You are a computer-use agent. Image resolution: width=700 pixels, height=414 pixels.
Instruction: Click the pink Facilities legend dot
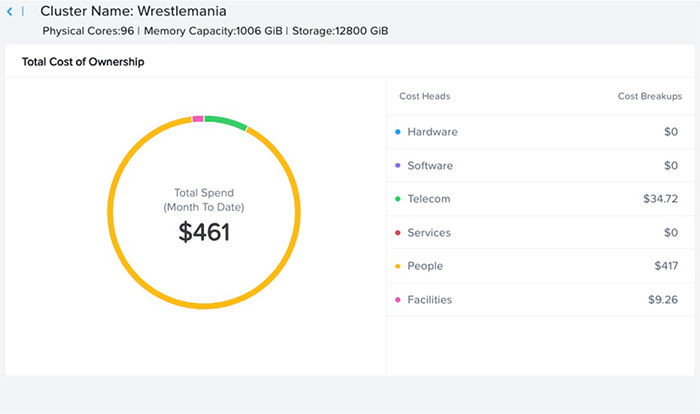(398, 300)
